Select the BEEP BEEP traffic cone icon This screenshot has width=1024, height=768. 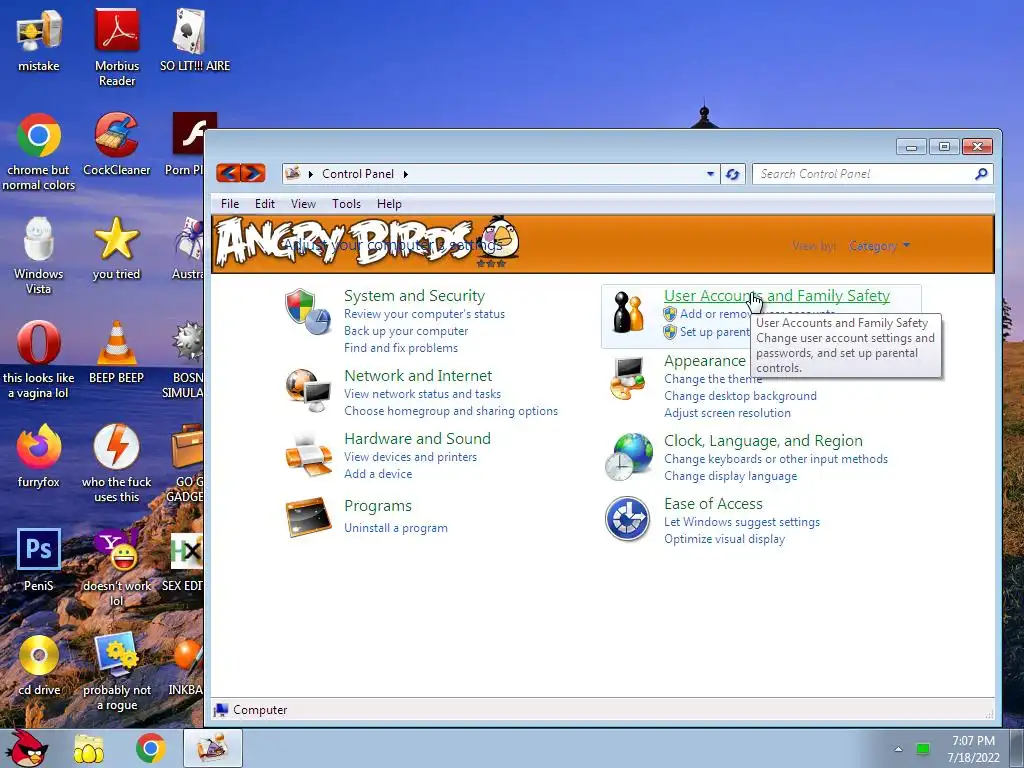(117, 352)
